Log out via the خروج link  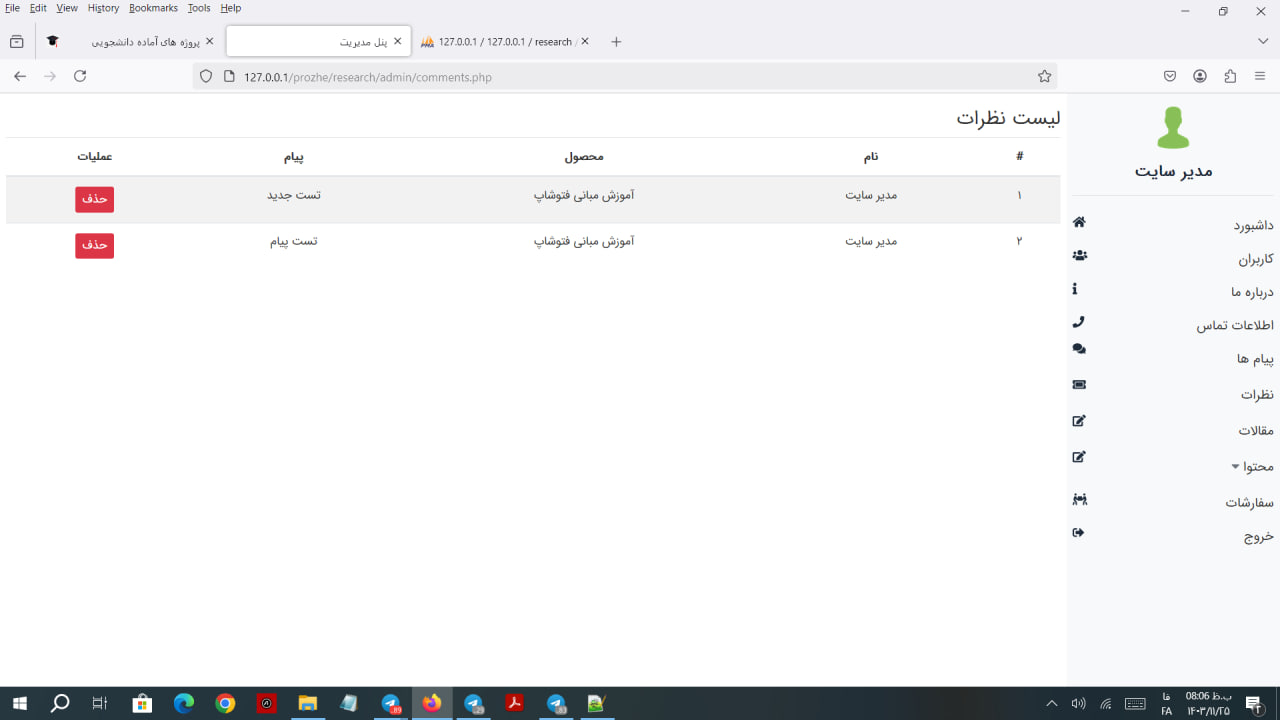pyautogui.click(x=1259, y=537)
